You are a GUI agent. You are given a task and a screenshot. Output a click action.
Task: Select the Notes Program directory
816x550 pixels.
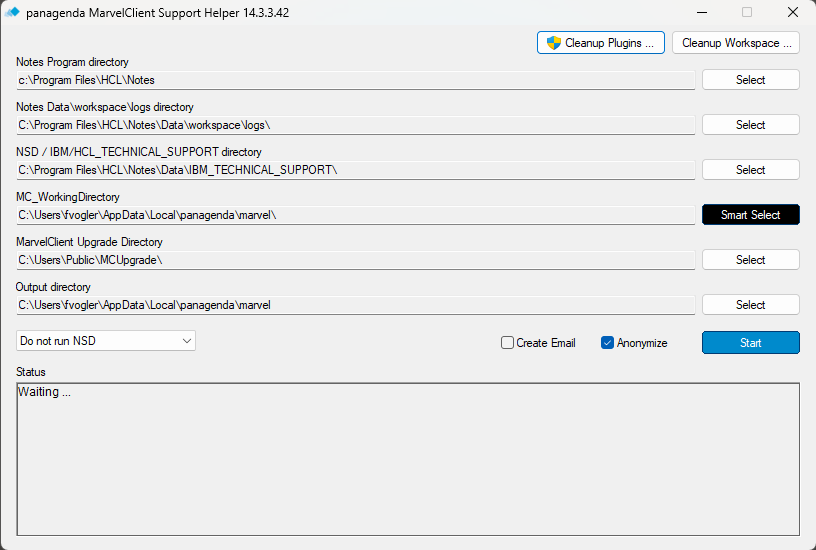[750, 80]
